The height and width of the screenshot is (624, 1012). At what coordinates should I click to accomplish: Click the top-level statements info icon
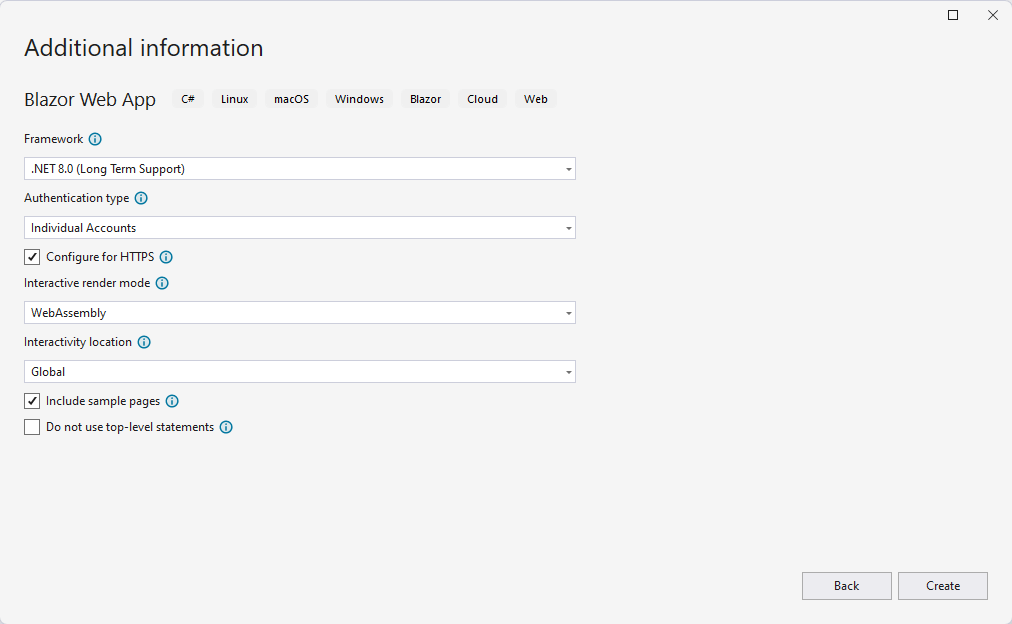pos(226,427)
